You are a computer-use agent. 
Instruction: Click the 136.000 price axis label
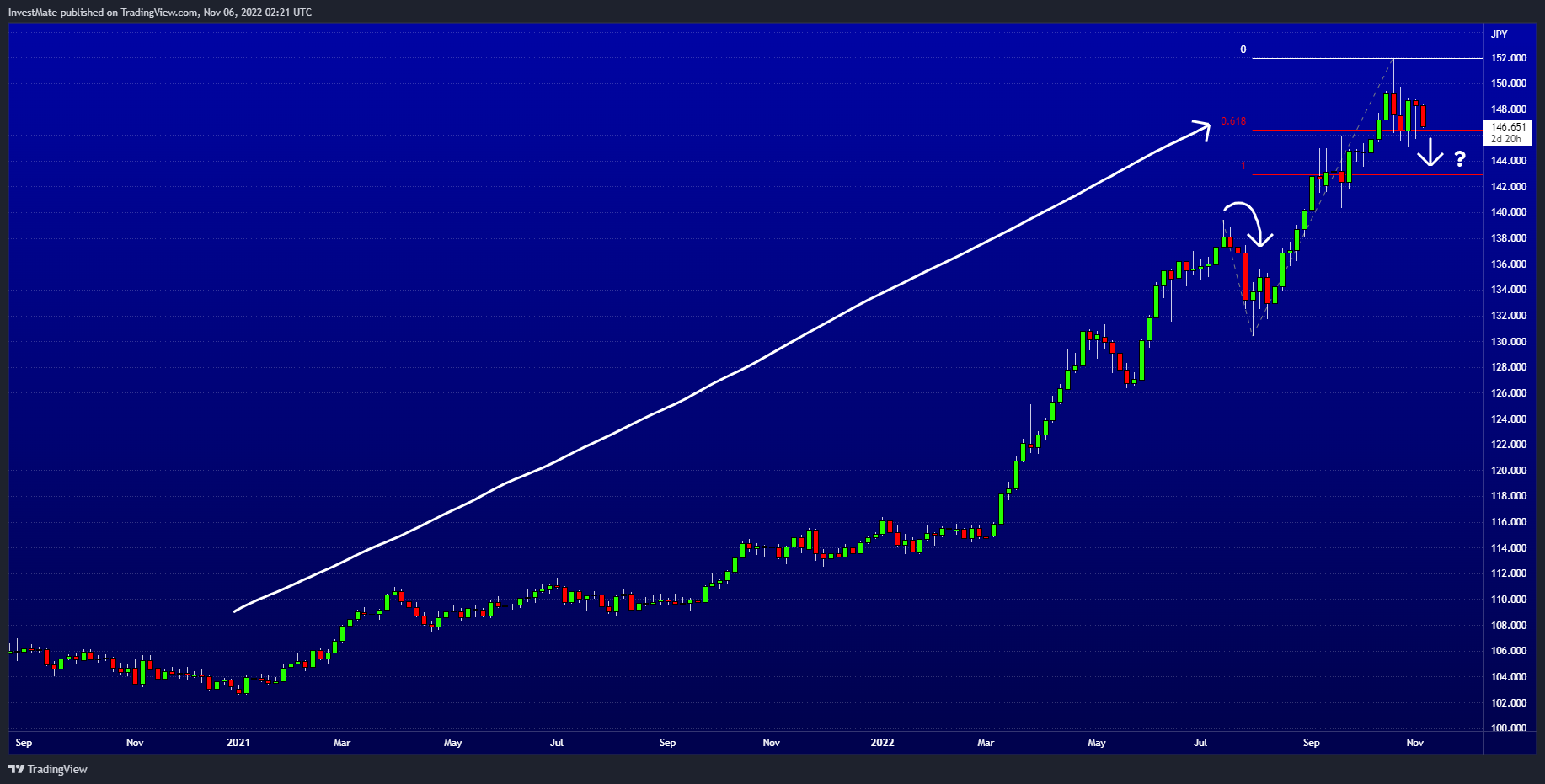coord(1509,264)
